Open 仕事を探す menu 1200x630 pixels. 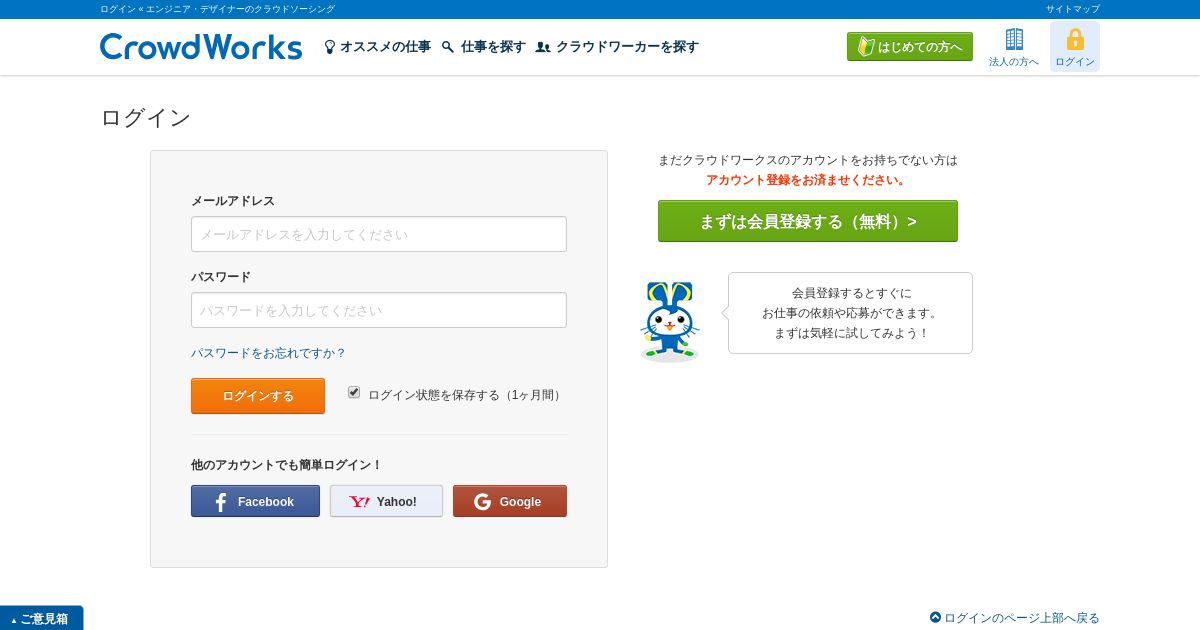pos(484,47)
